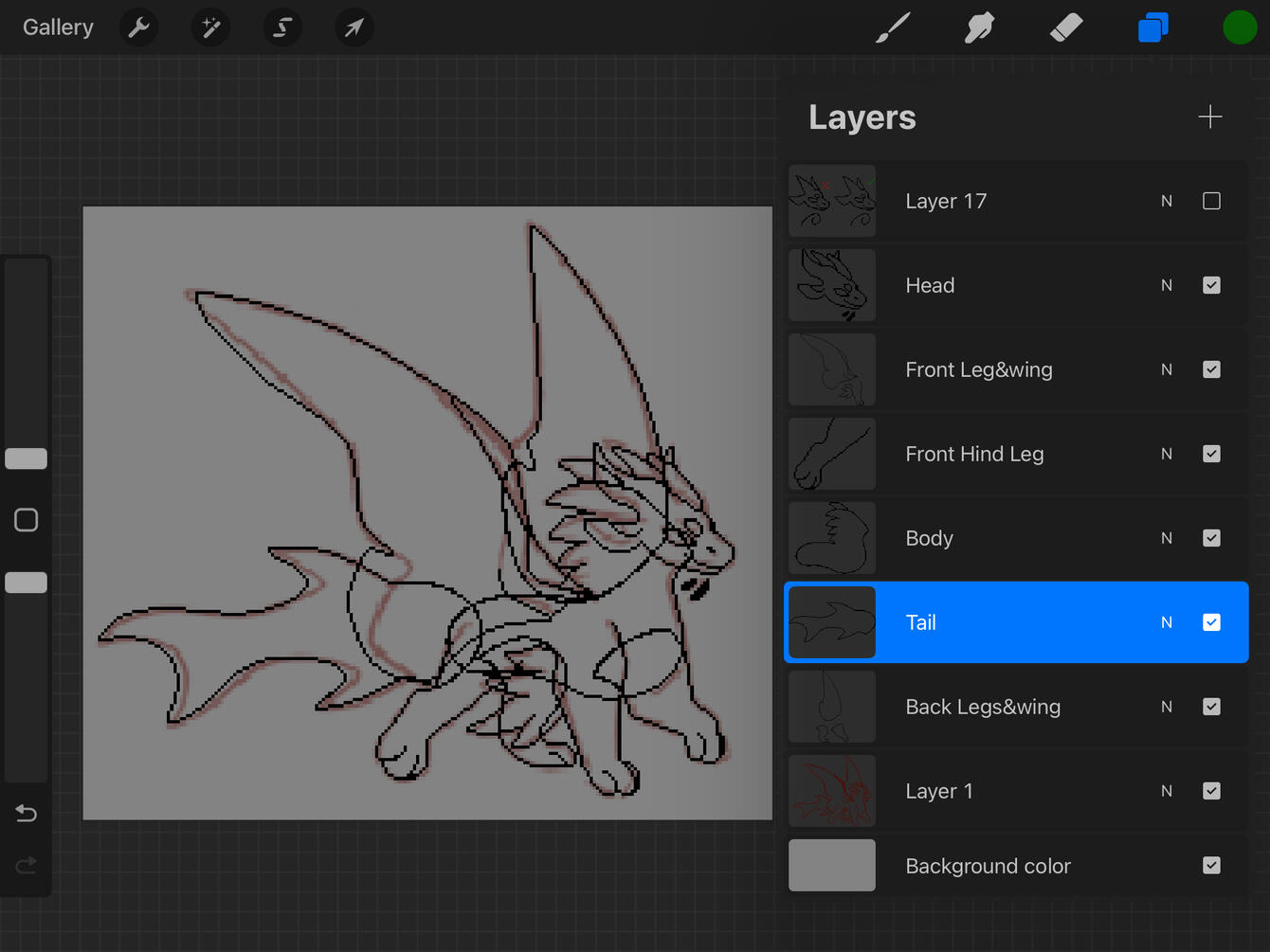Select the Smudge tool
This screenshot has height=952, width=1270.
tap(979, 27)
